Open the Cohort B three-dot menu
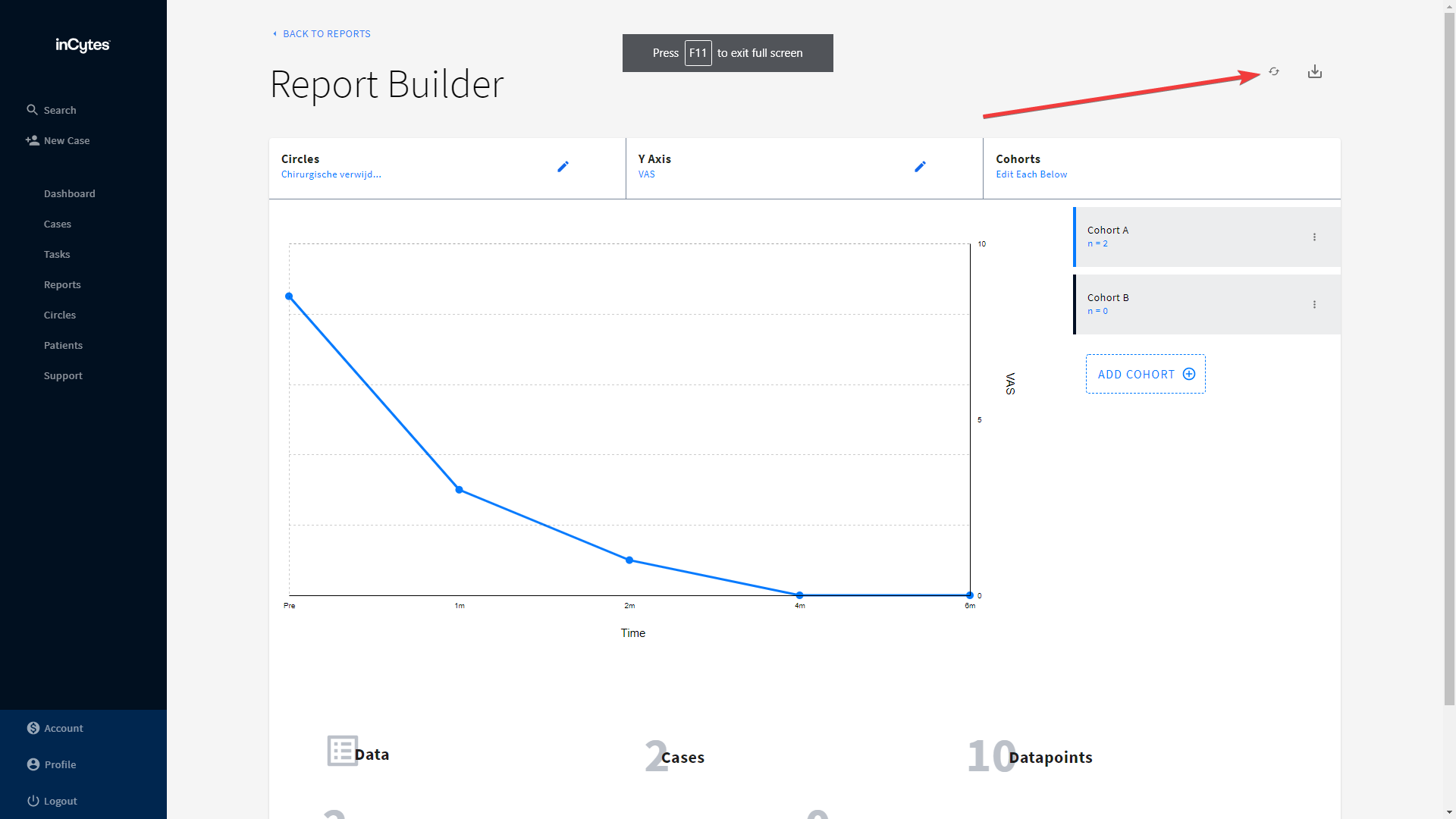This screenshot has height=819, width=1456. pyautogui.click(x=1314, y=305)
